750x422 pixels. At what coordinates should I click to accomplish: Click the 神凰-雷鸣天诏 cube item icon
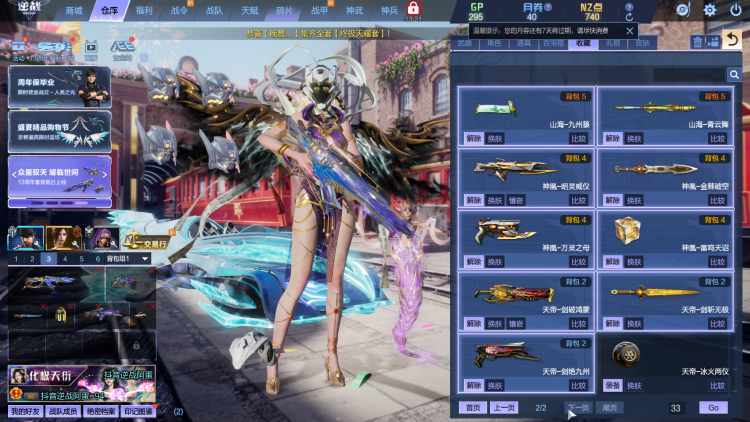click(x=627, y=230)
